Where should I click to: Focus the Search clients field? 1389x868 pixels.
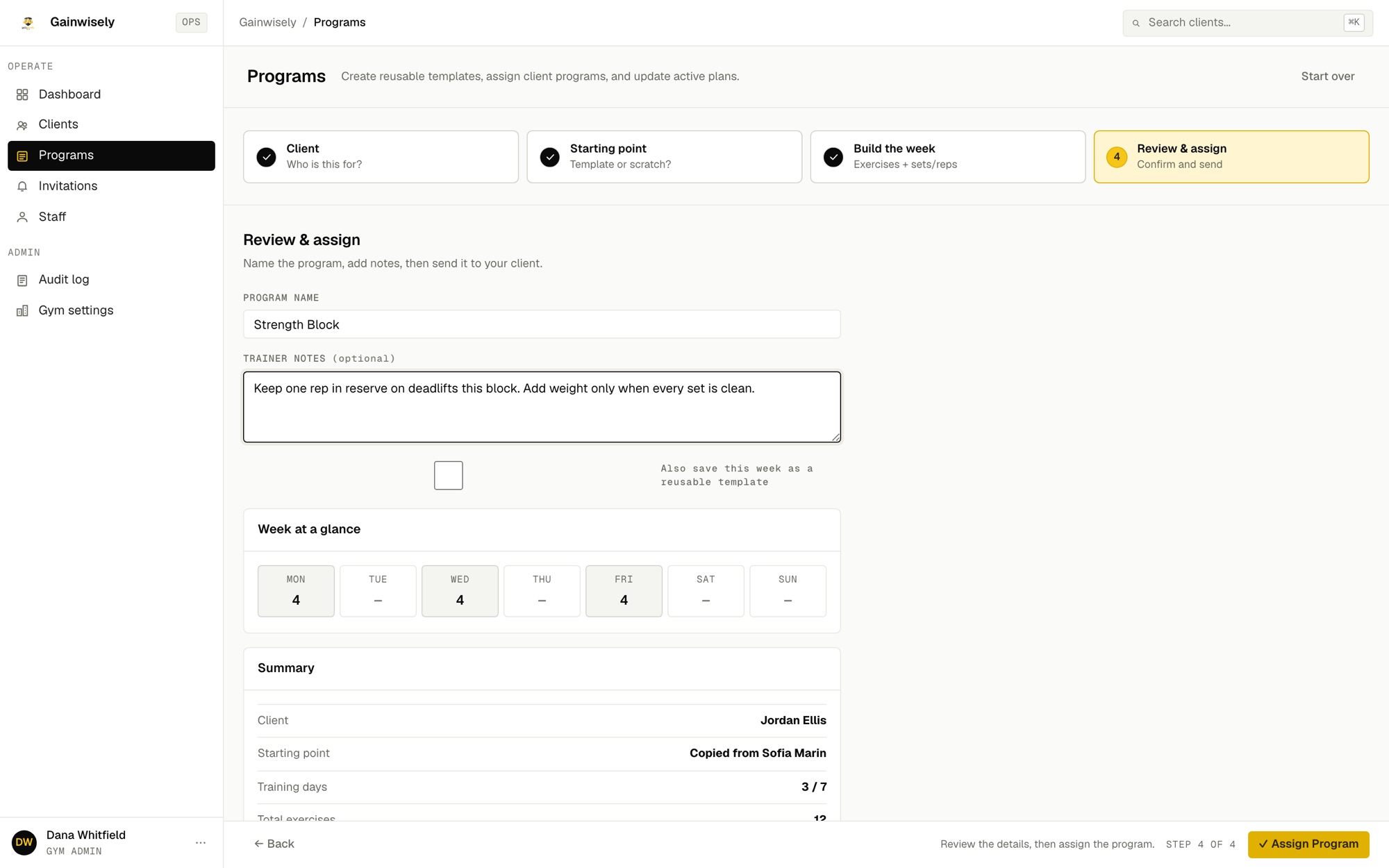point(1247,23)
